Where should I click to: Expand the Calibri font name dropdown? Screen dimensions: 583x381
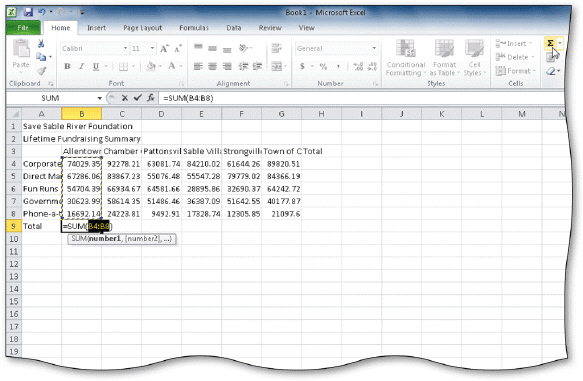125,49
